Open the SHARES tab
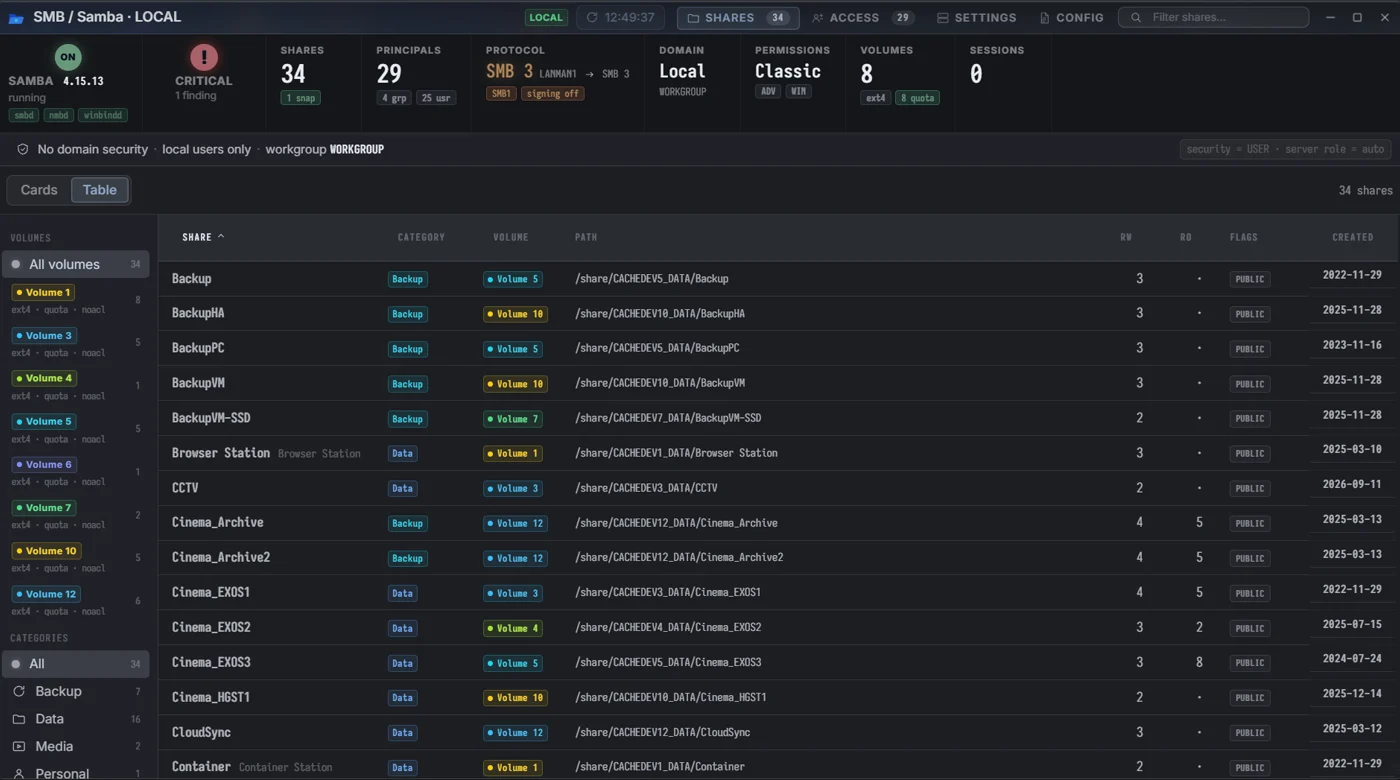The height and width of the screenshot is (780, 1400). tap(737, 17)
